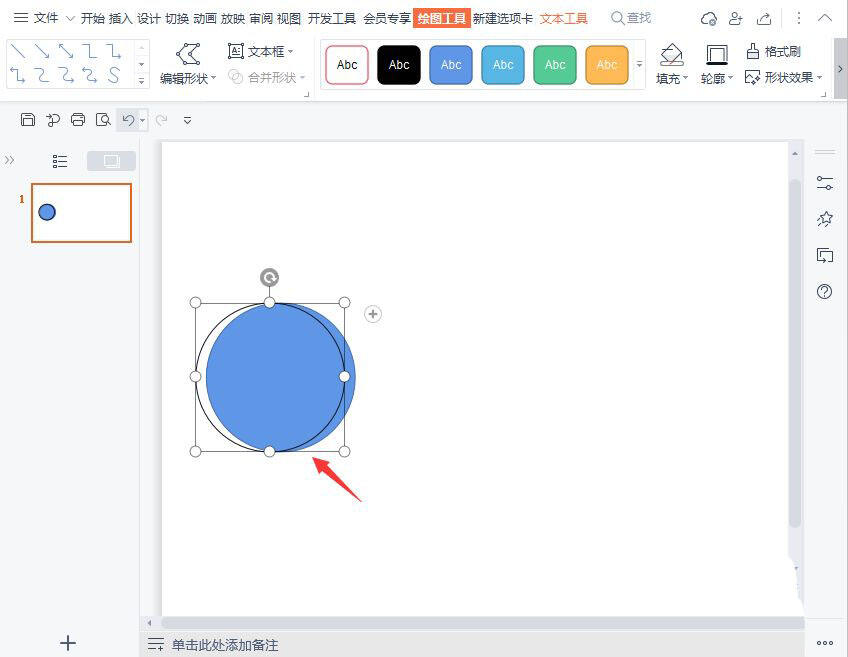Undo the last action
848x657 pixels.
coord(127,120)
